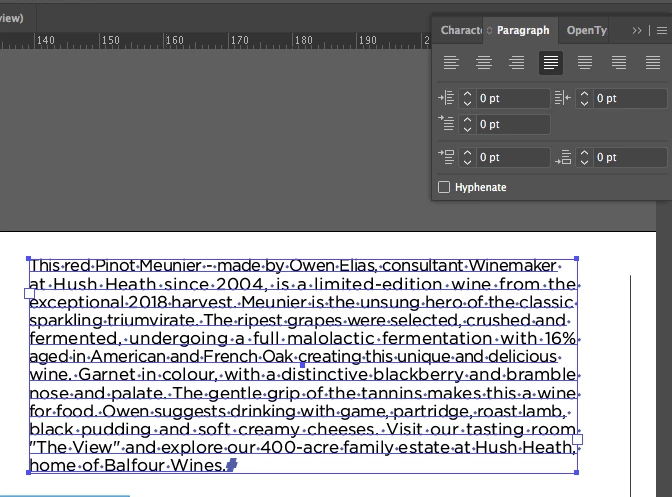This screenshot has height=497, width=672.
Task: Click the First-line left indent icon
Action: click(446, 123)
